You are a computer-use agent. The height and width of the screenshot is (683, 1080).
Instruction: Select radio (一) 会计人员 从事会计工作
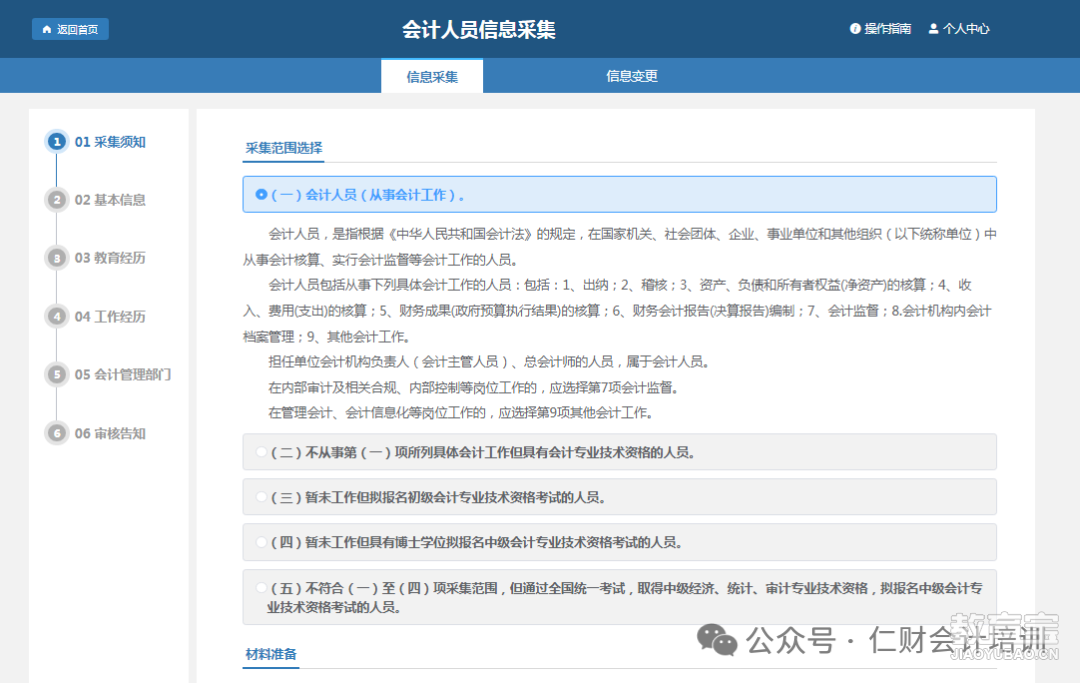click(x=261, y=195)
